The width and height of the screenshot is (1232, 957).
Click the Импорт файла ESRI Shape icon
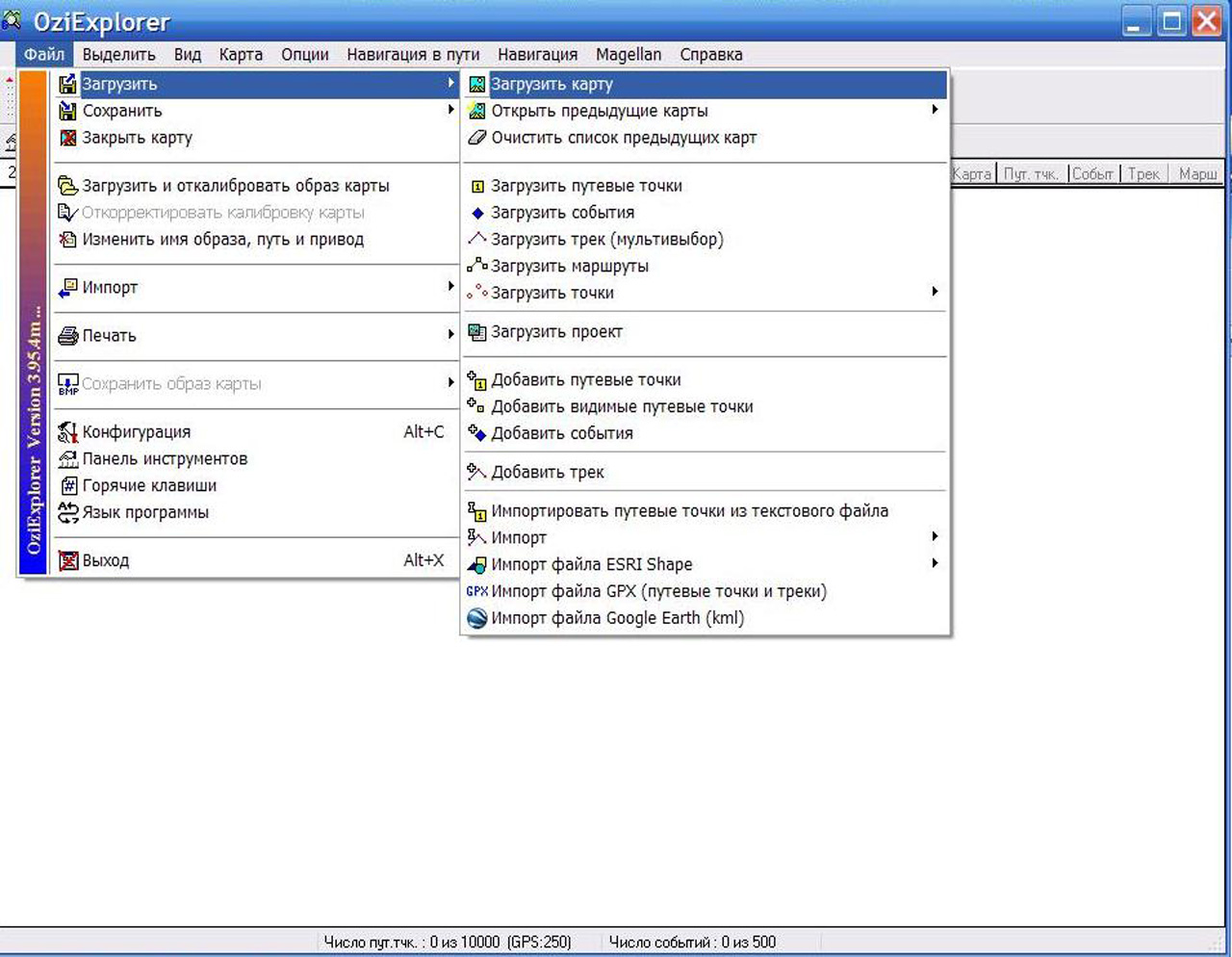[x=476, y=565]
